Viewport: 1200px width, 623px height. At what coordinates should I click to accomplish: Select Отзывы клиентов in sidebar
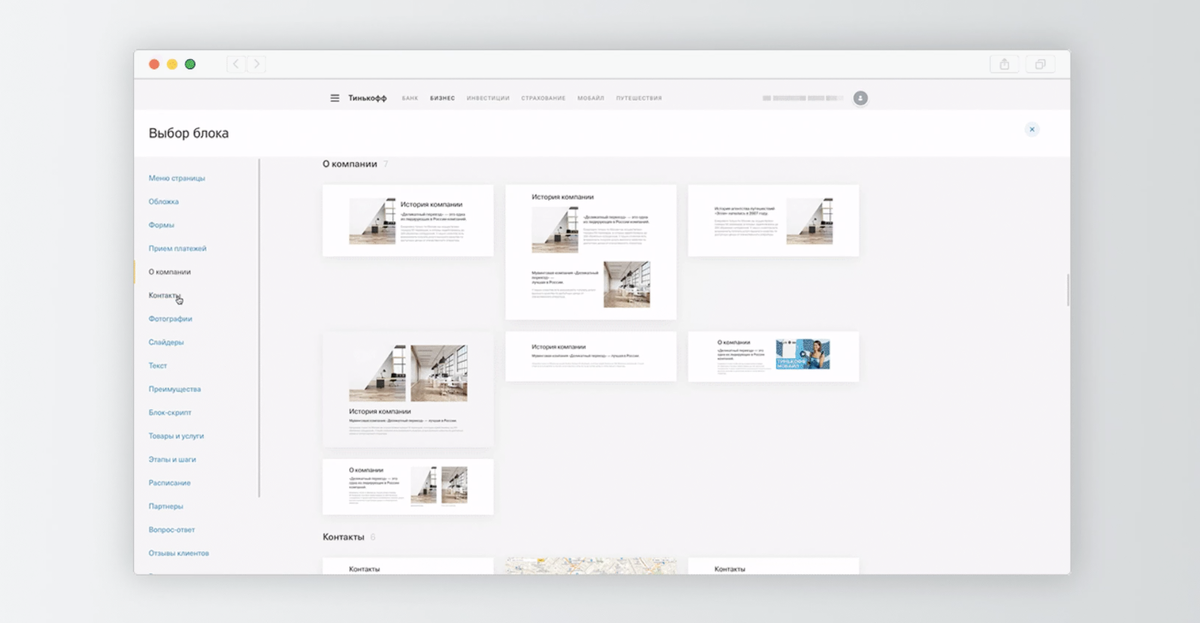pyautogui.click(x=179, y=553)
